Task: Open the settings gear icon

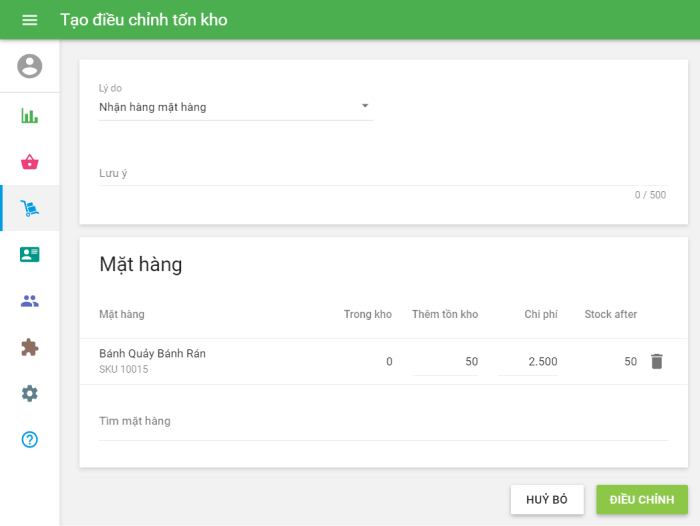Action: (30, 393)
